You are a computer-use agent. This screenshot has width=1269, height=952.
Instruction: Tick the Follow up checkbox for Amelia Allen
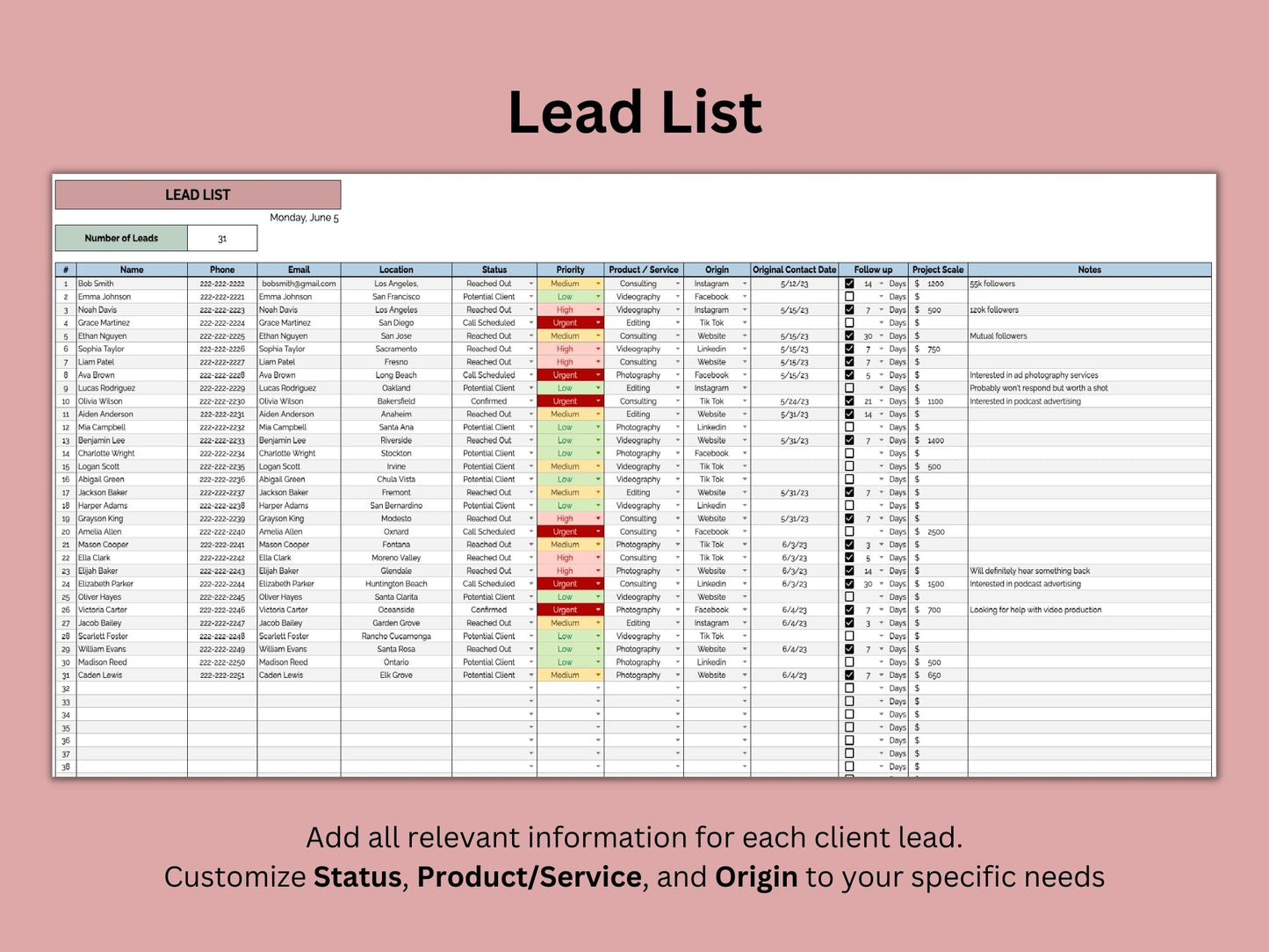[x=849, y=531]
